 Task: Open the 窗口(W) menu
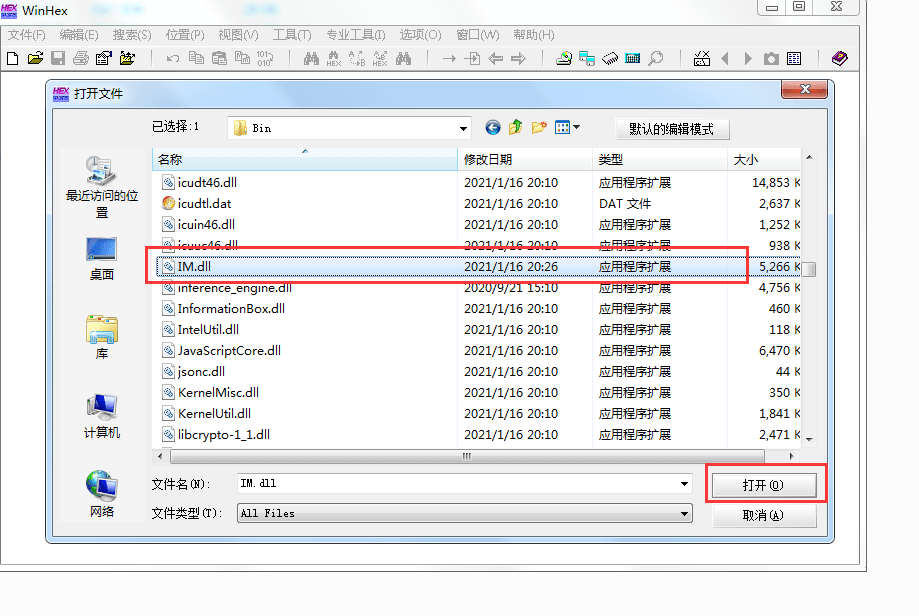coord(478,35)
